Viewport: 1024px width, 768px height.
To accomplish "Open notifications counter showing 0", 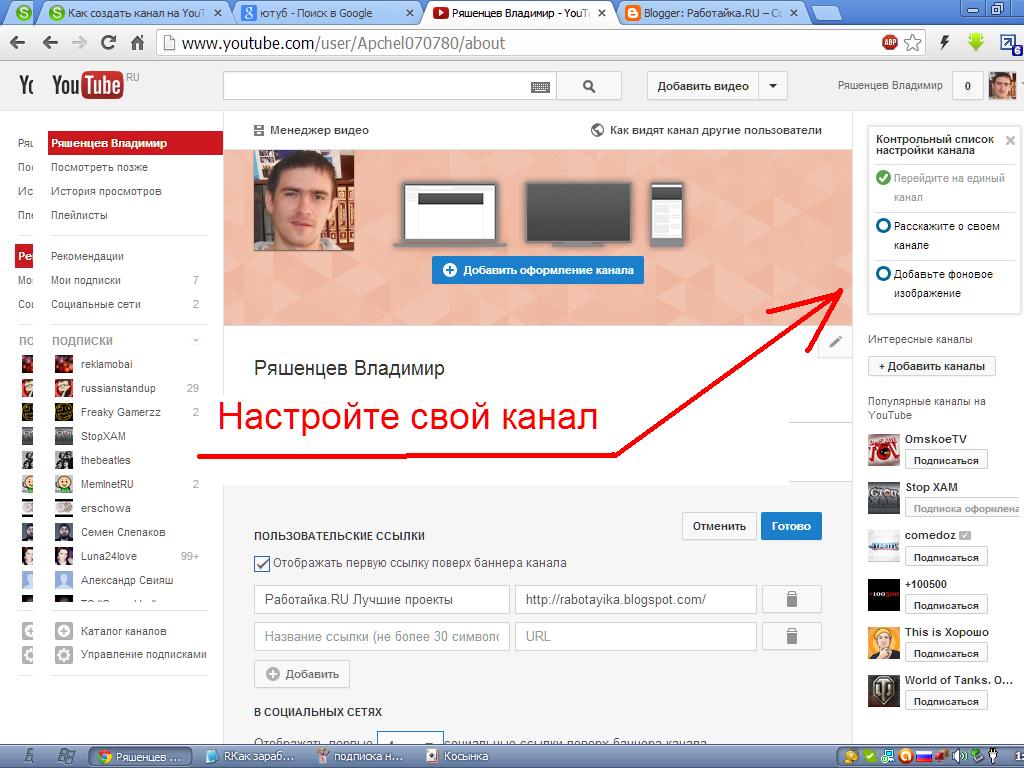I will [x=967, y=86].
